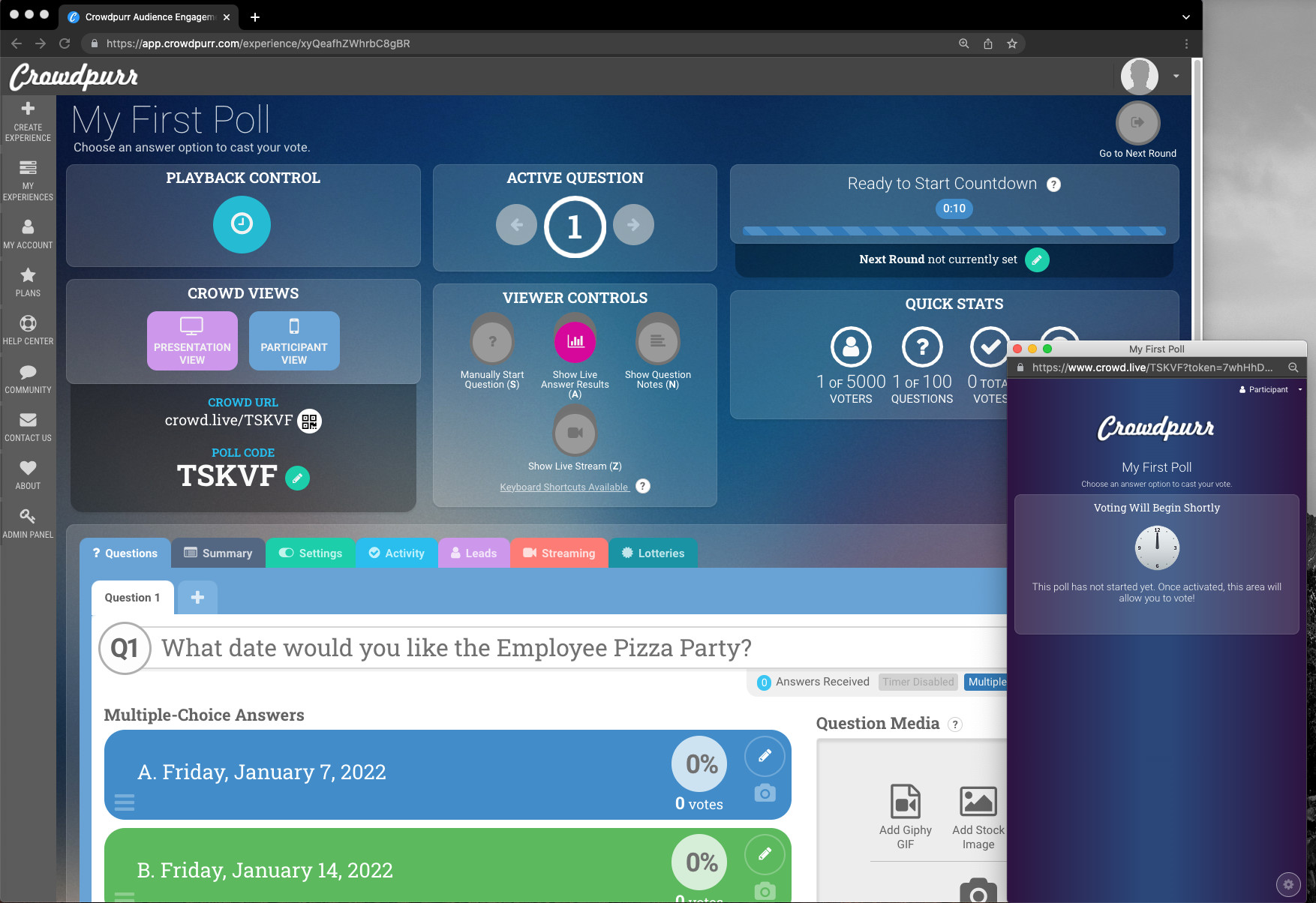Click the Crowdpurr logo in header
This screenshot has width=1316, height=903.
(74, 76)
